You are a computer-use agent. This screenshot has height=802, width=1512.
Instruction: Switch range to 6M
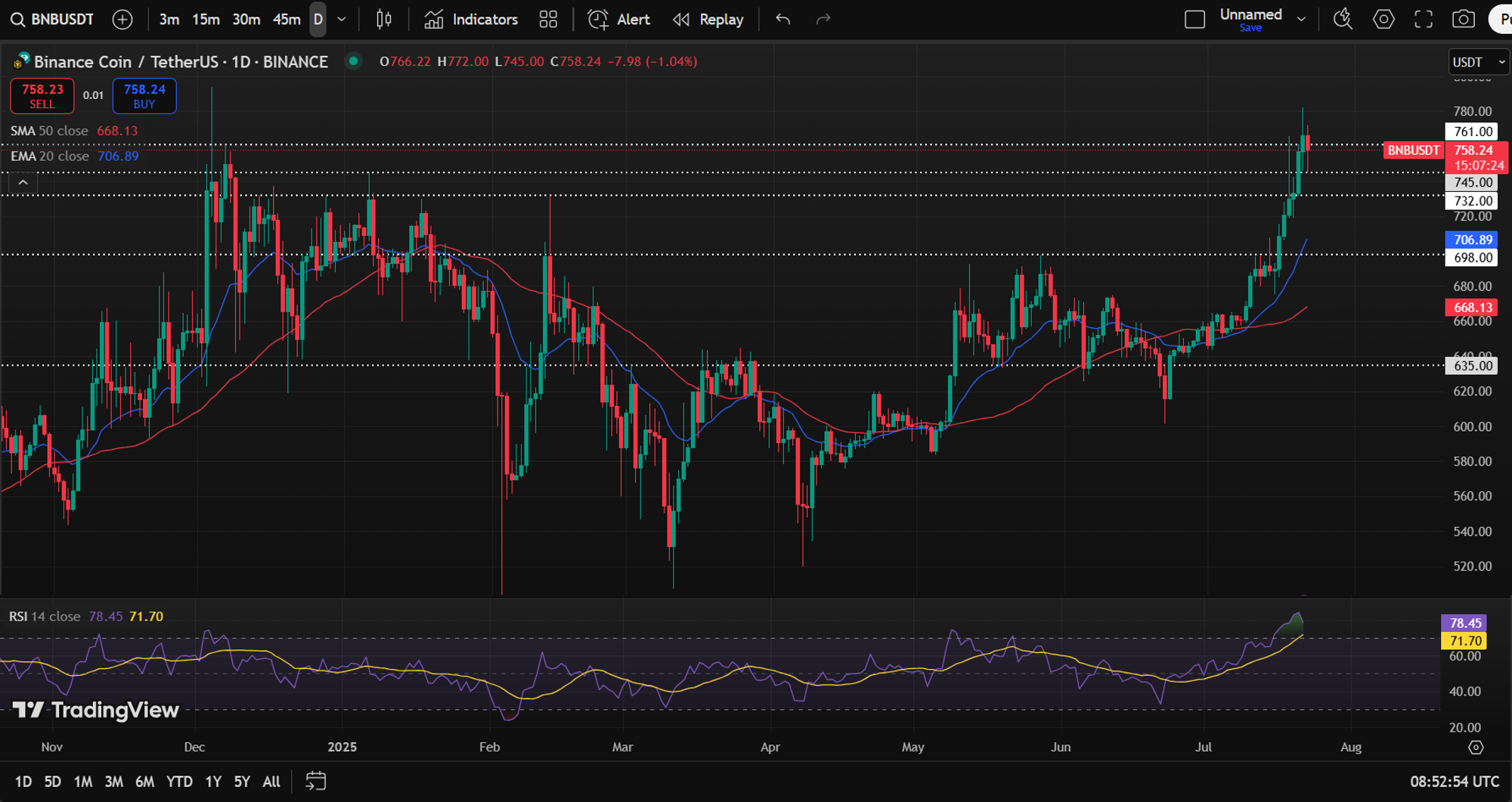(144, 782)
